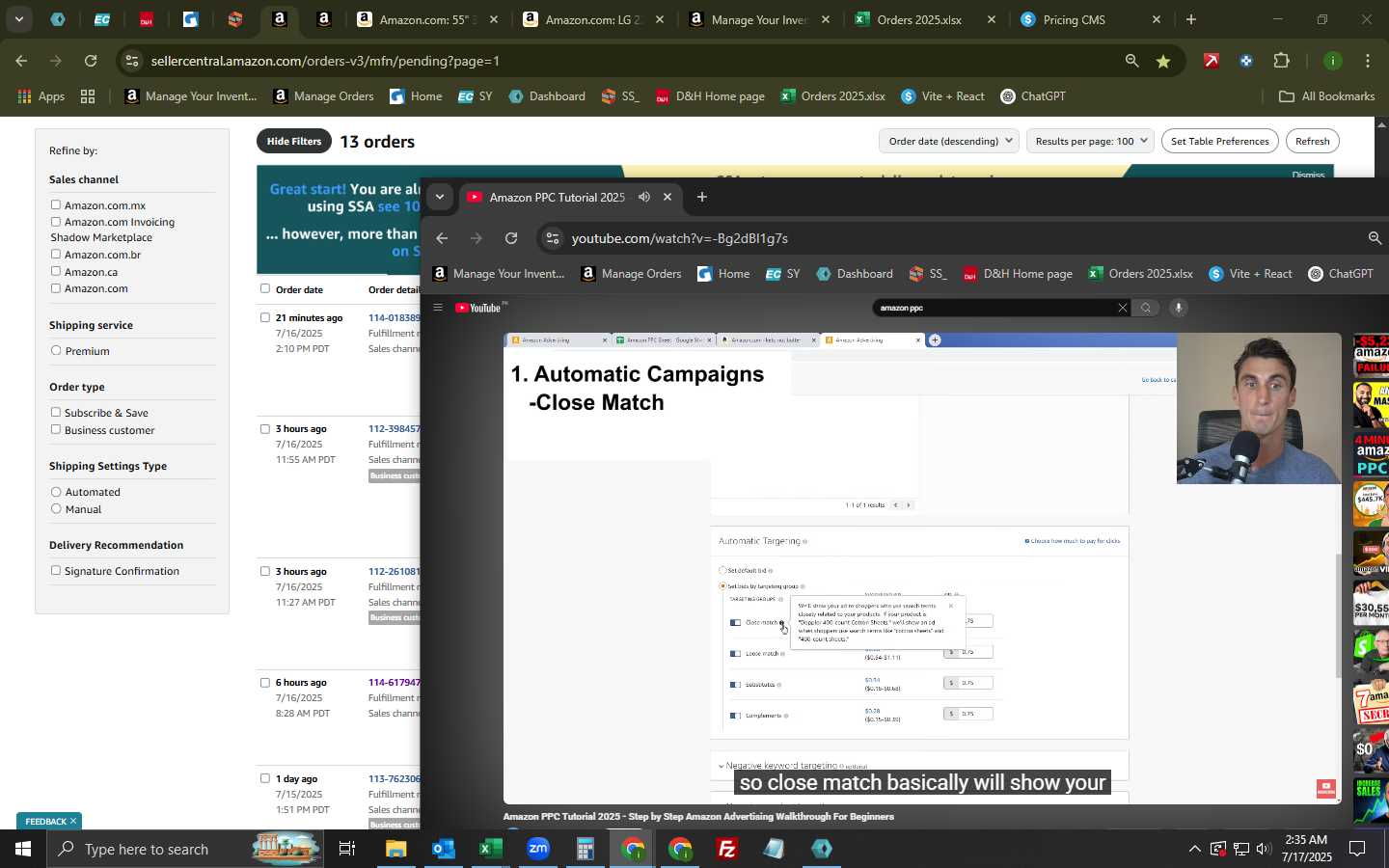Open File Explorer from taskbar
Image resolution: width=1389 pixels, height=868 pixels.
396,849
